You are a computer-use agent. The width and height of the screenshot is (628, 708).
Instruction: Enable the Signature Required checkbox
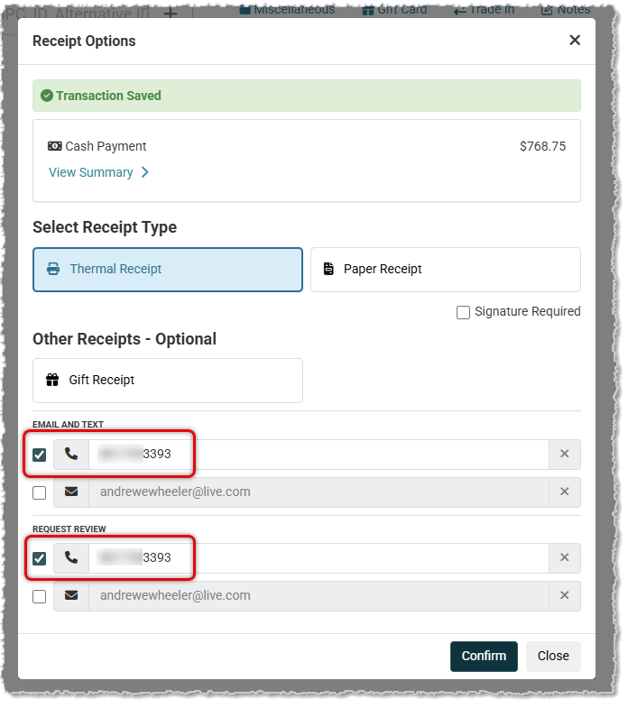tap(463, 312)
